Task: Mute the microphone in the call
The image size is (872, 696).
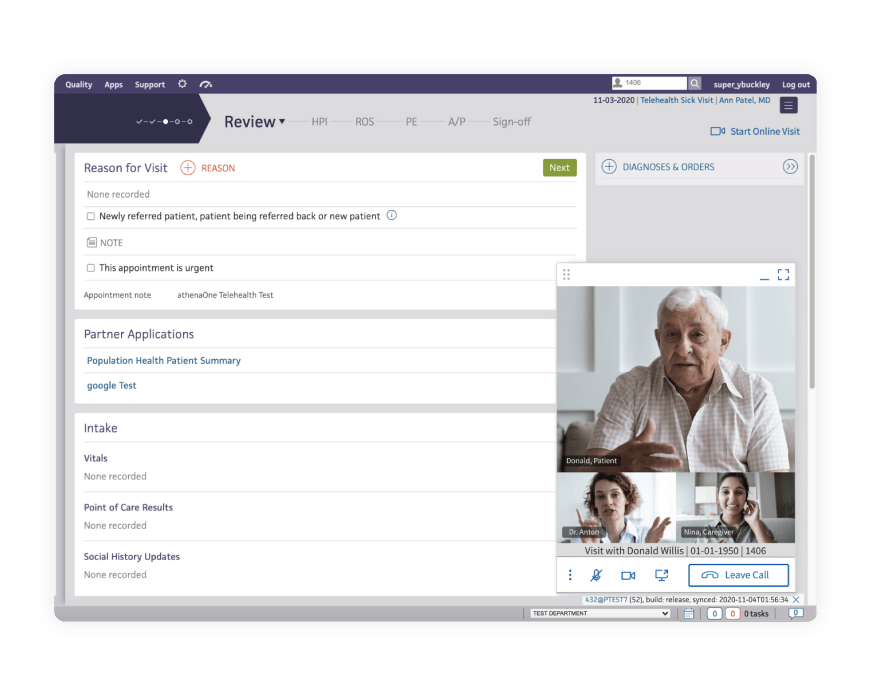Action: coord(596,575)
